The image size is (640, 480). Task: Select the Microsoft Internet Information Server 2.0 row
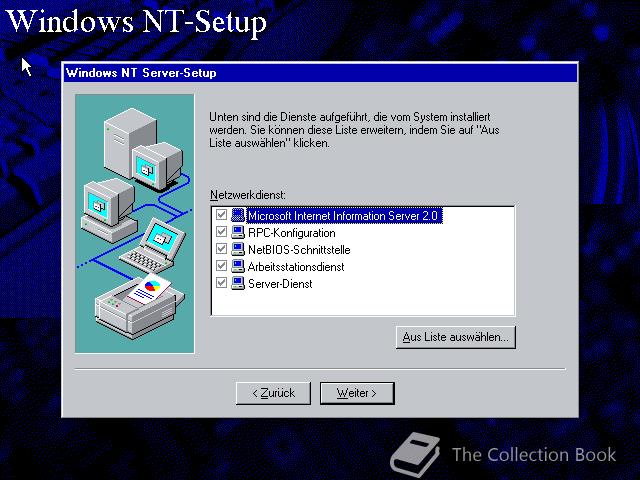[344, 216]
